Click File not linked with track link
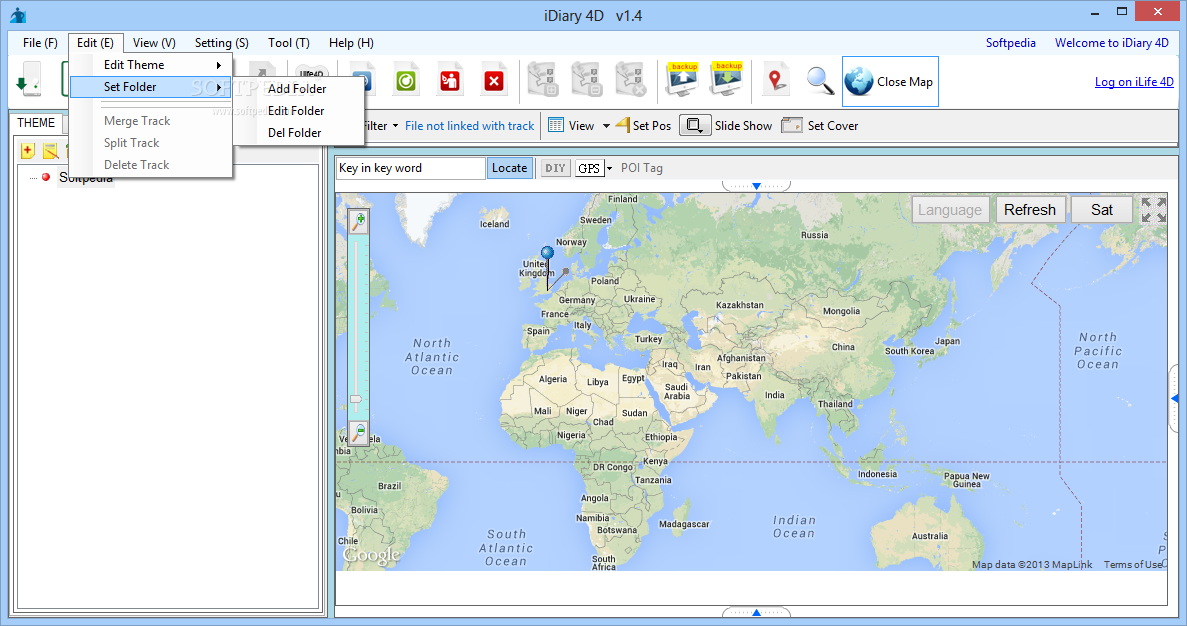Image resolution: width=1187 pixels, height=626 pixels. click(469, 126)
